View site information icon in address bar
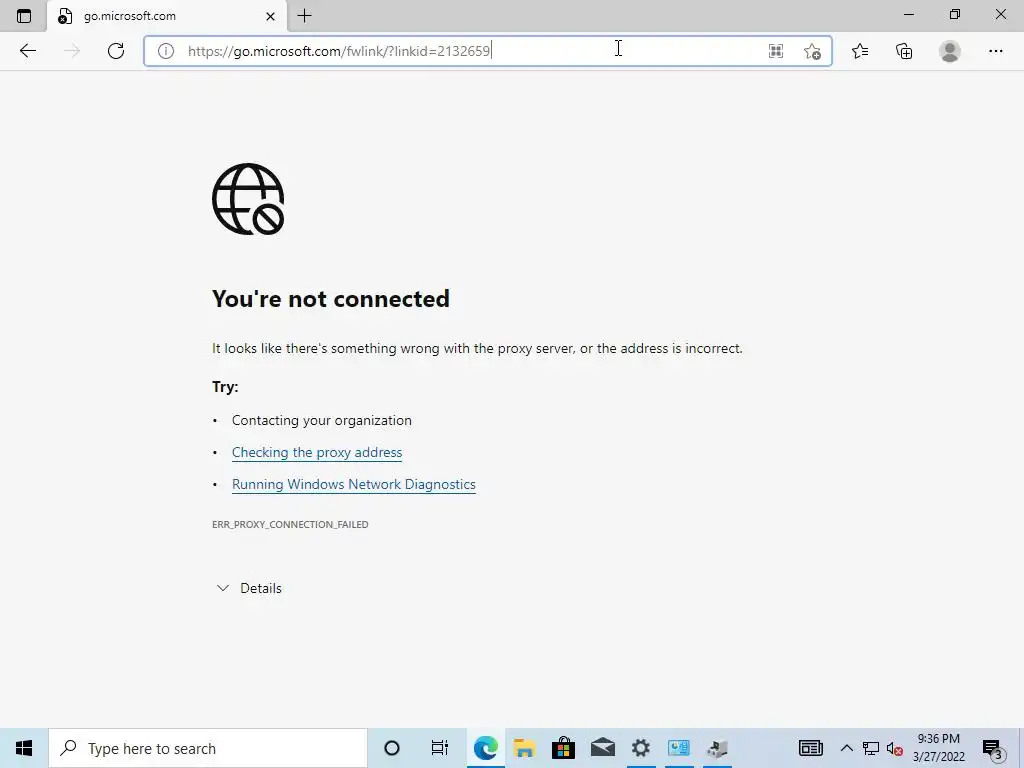 click(166, 51)
